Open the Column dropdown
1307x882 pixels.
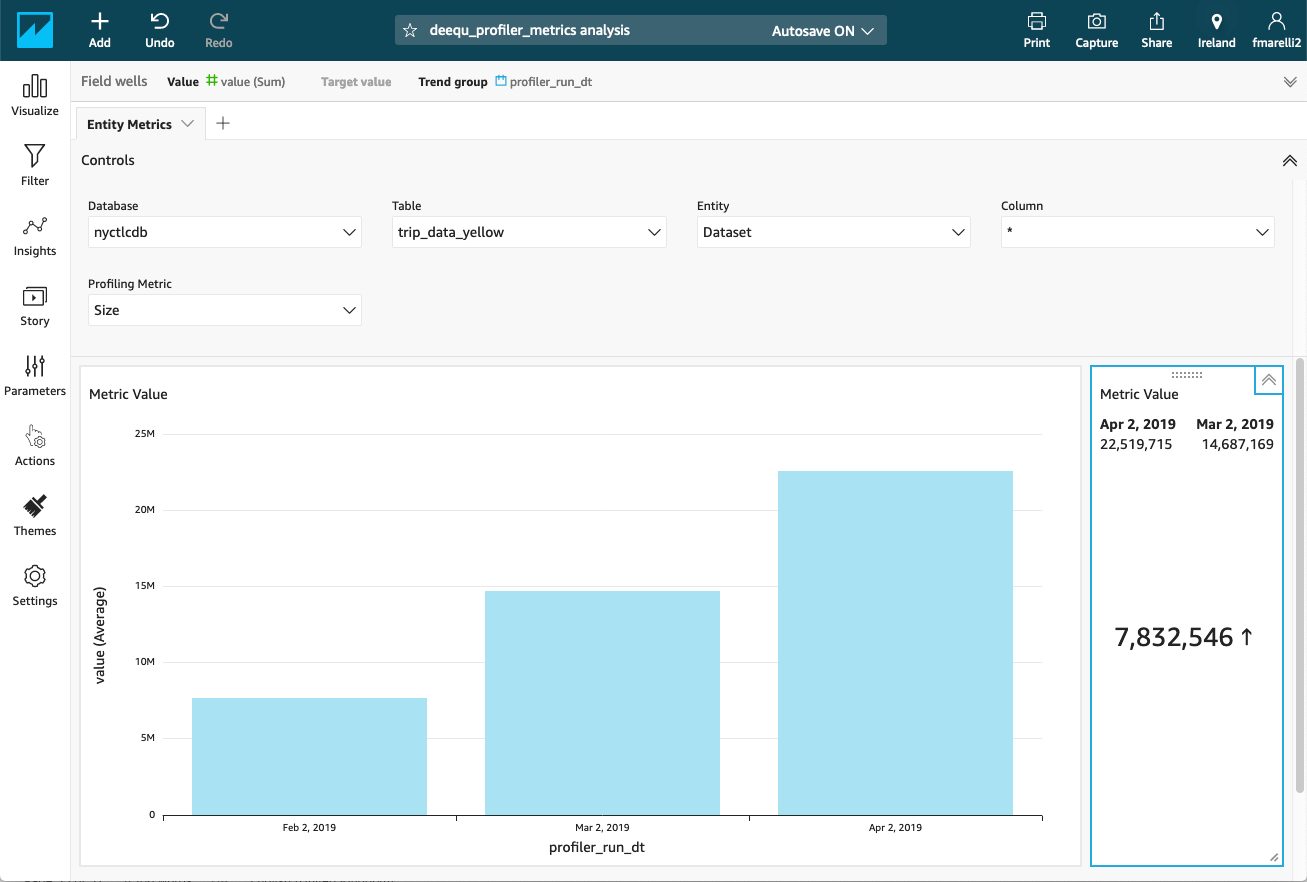point(1138,232)
